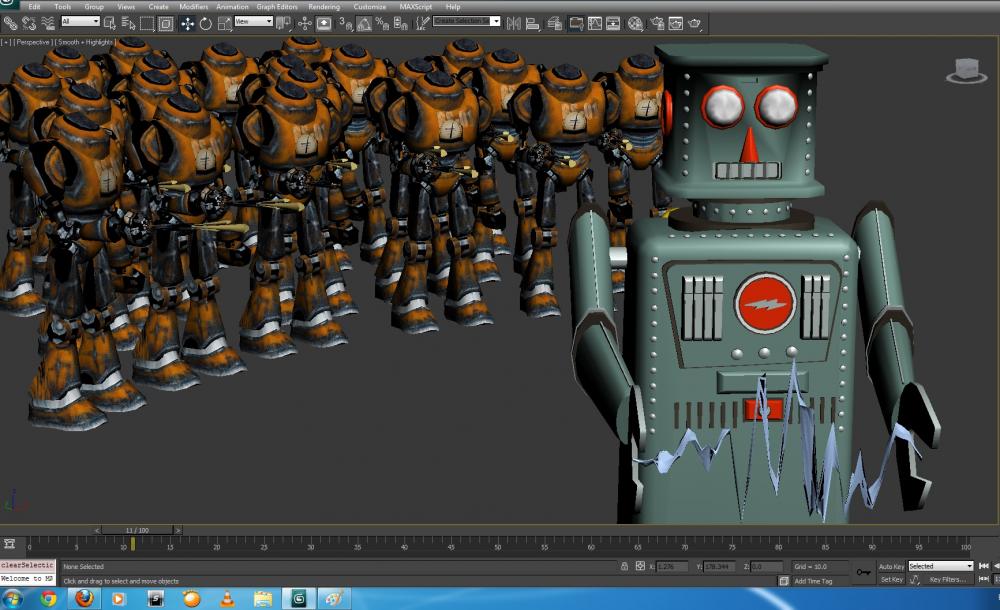Click the Select by Name icon
The image size is (1000, 610).
(x=128, y=23)
